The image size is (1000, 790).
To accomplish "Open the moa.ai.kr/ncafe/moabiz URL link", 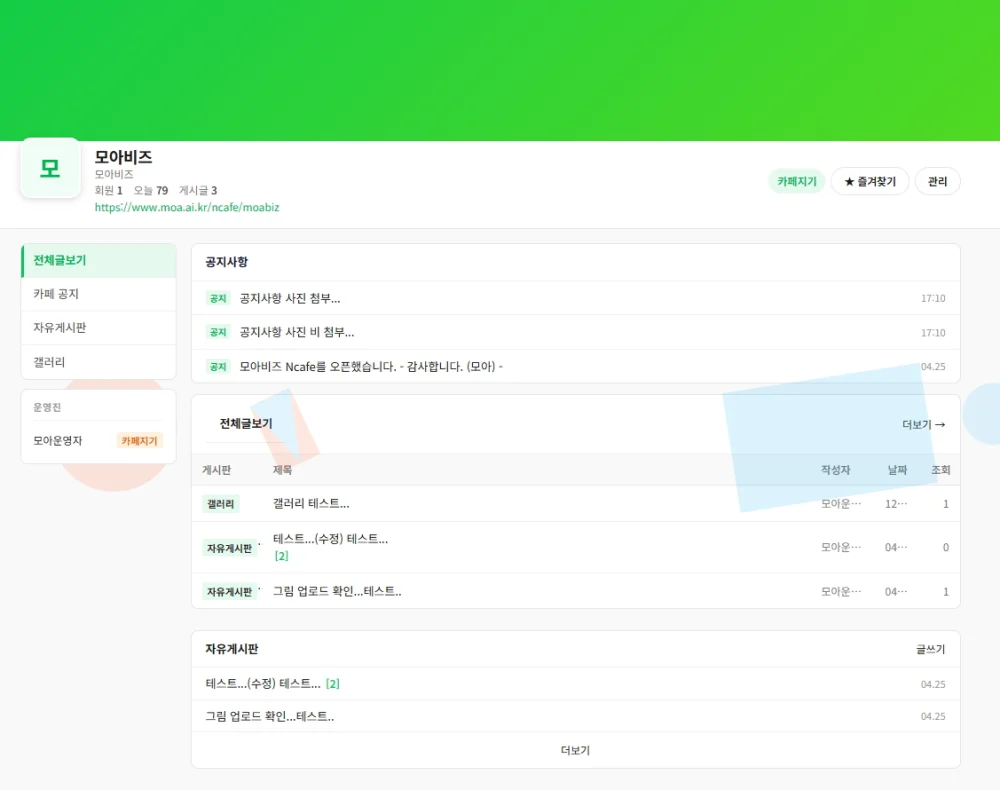I will click(x=187, y=207).
